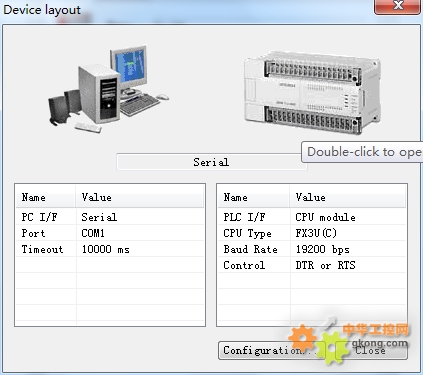Select the FX3U(C) value
The width and height of the screenshot is (423, 375).
click(x=316, y=233)
